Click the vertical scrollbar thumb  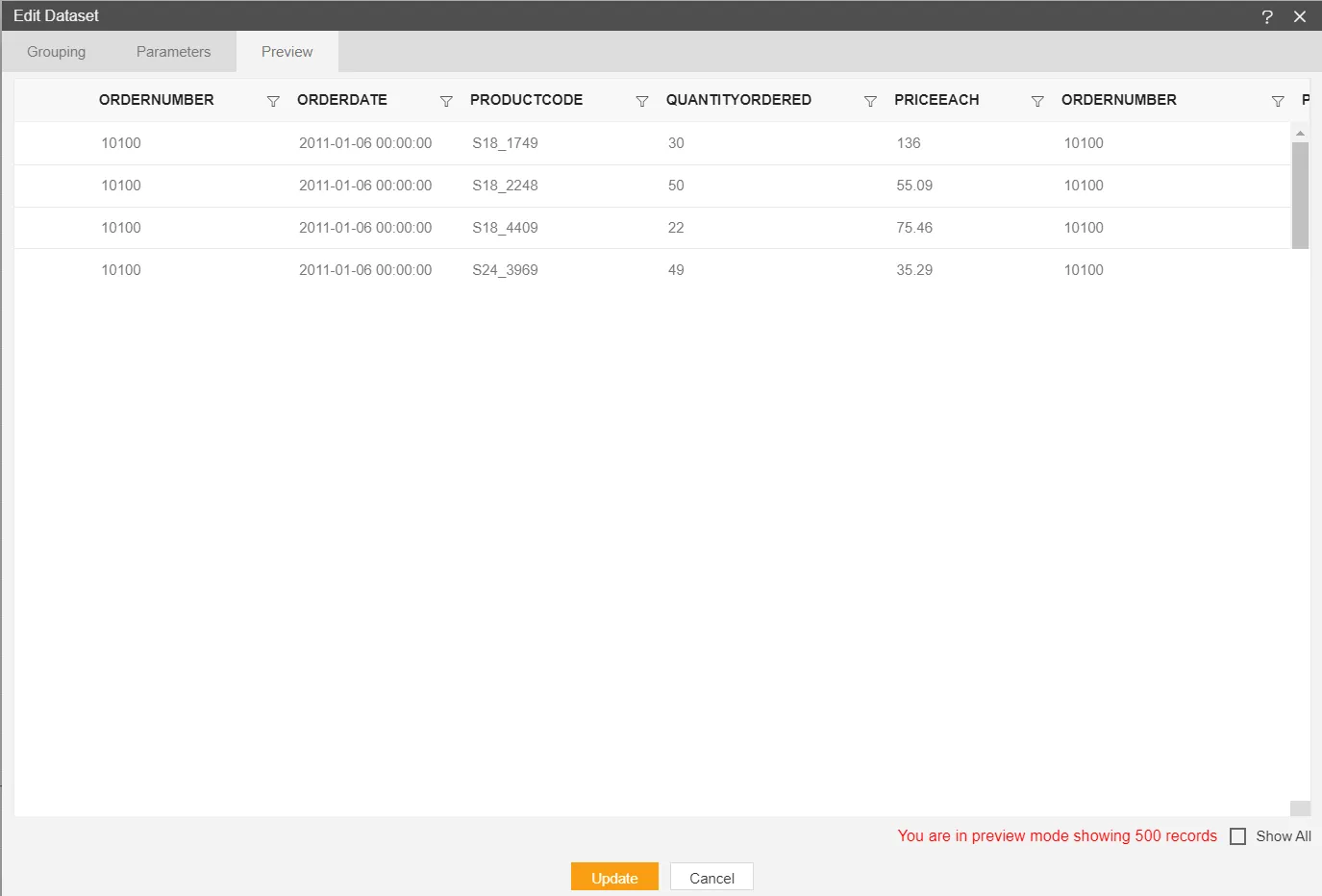(x=1300, y=195)
